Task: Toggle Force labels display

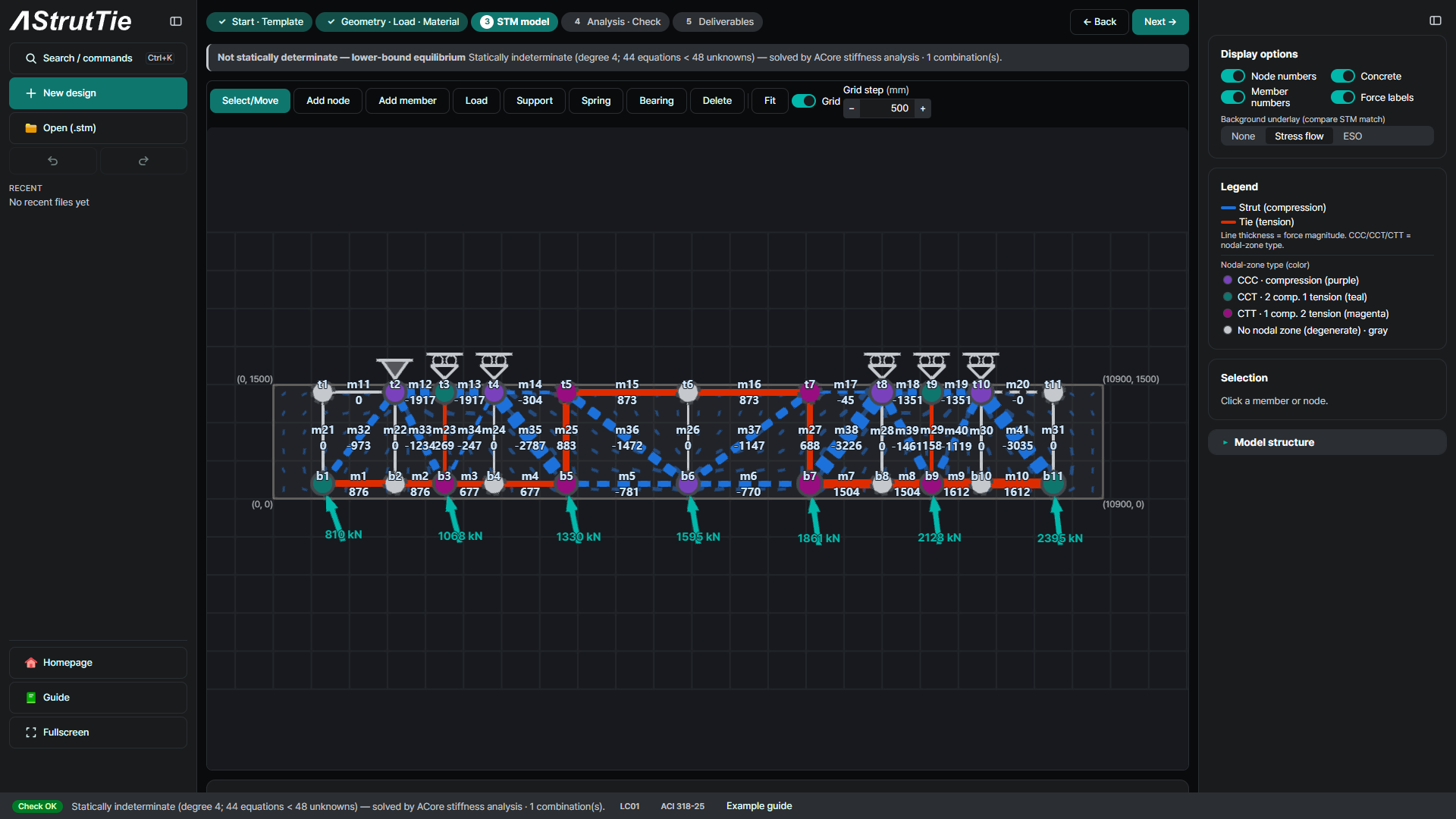Action: click(1343, 97)
